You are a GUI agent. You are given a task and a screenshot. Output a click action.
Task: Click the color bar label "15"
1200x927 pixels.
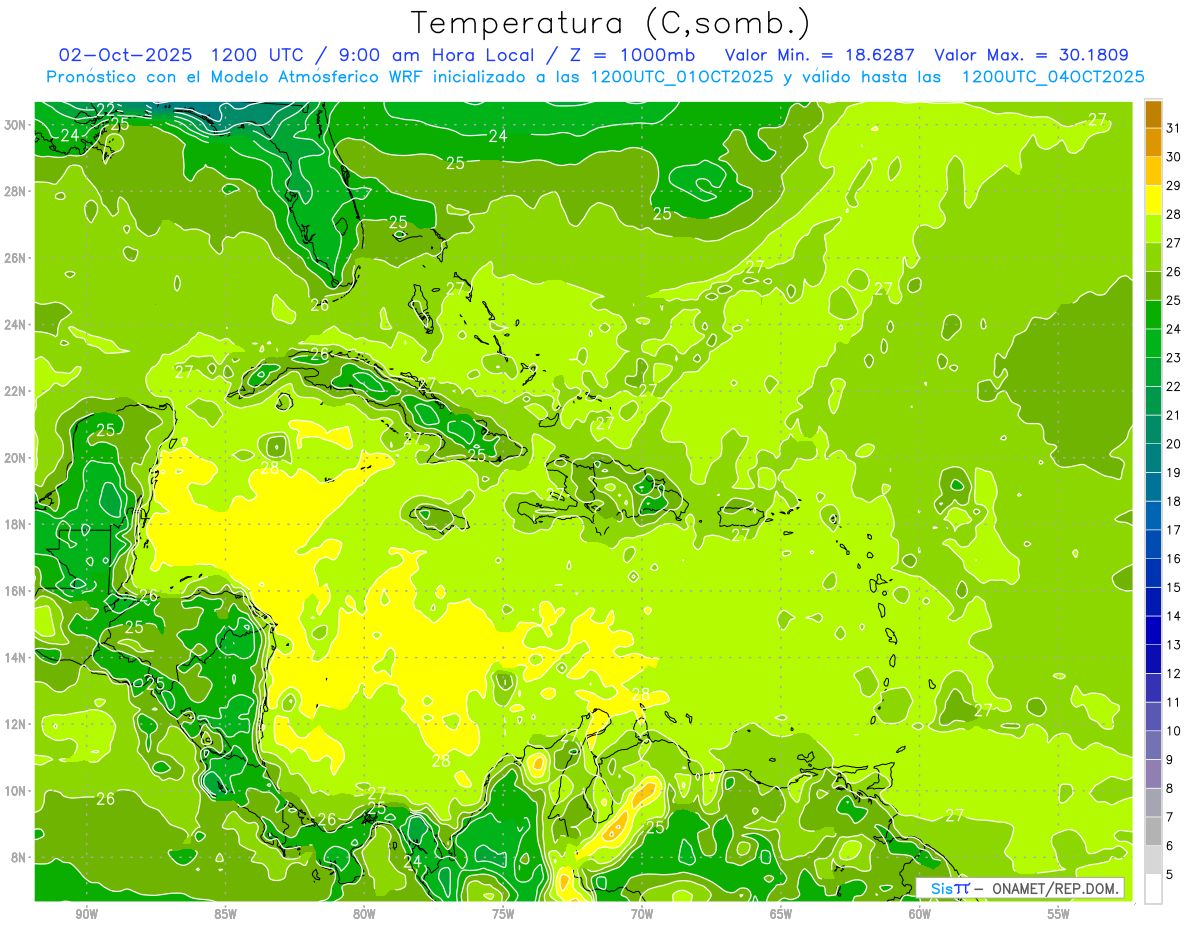(1173, 588)
